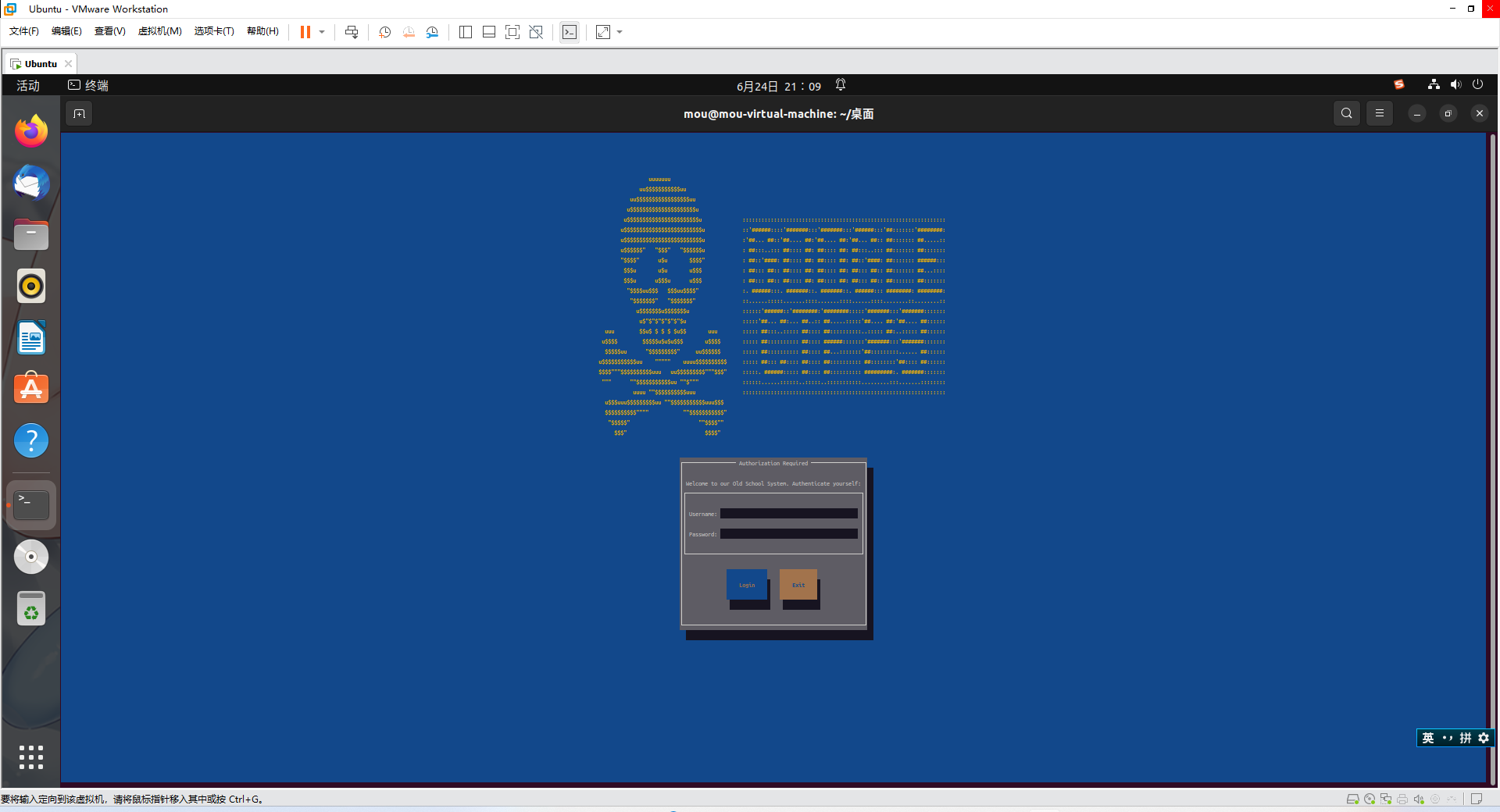Expand the pause/power dropdown arrow
Image resolution: width=1500 pixels, height=812 pixels.
coord(322,32)
